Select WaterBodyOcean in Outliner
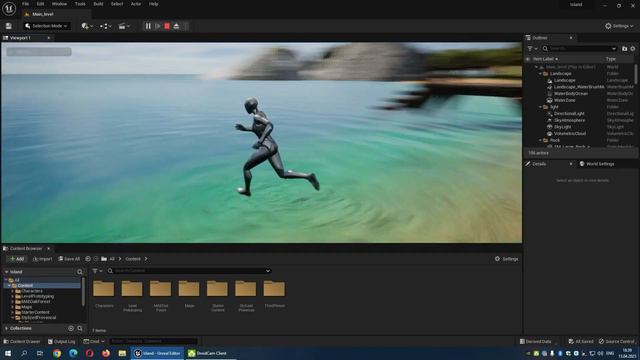This screenshot has height=360, width=640. point(571,93)
